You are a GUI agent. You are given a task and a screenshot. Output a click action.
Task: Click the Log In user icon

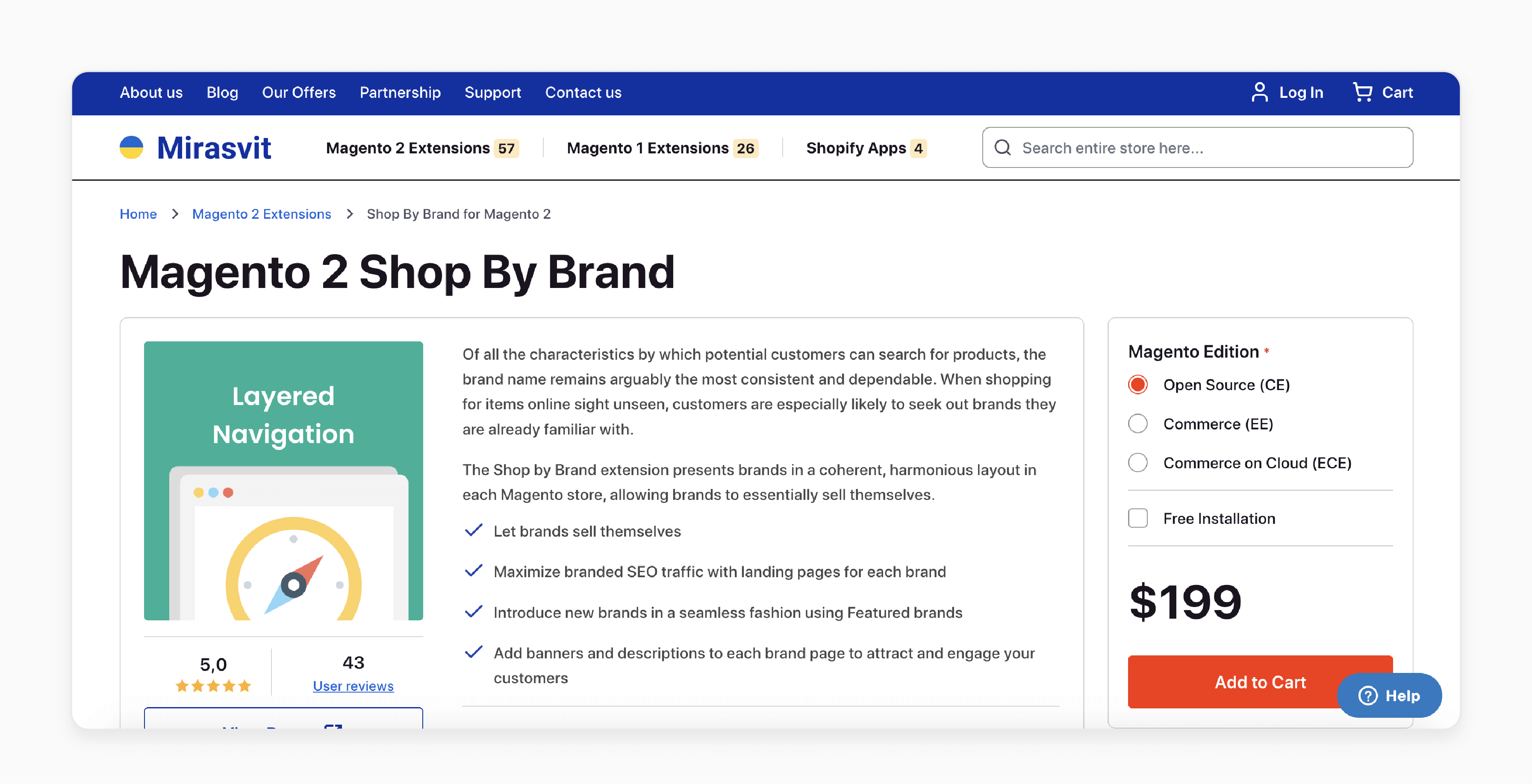coord(1259,92)
